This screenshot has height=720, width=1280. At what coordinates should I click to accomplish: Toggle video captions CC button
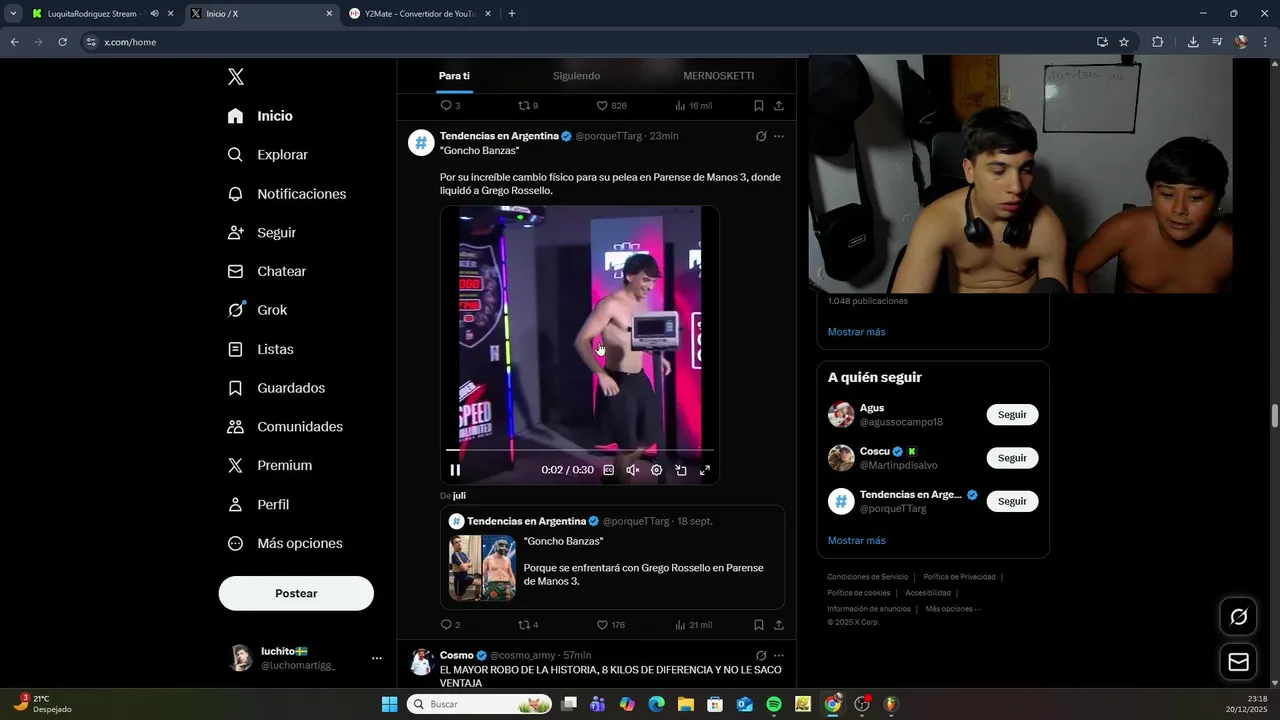pyautogui.click(x=608, y=470)
